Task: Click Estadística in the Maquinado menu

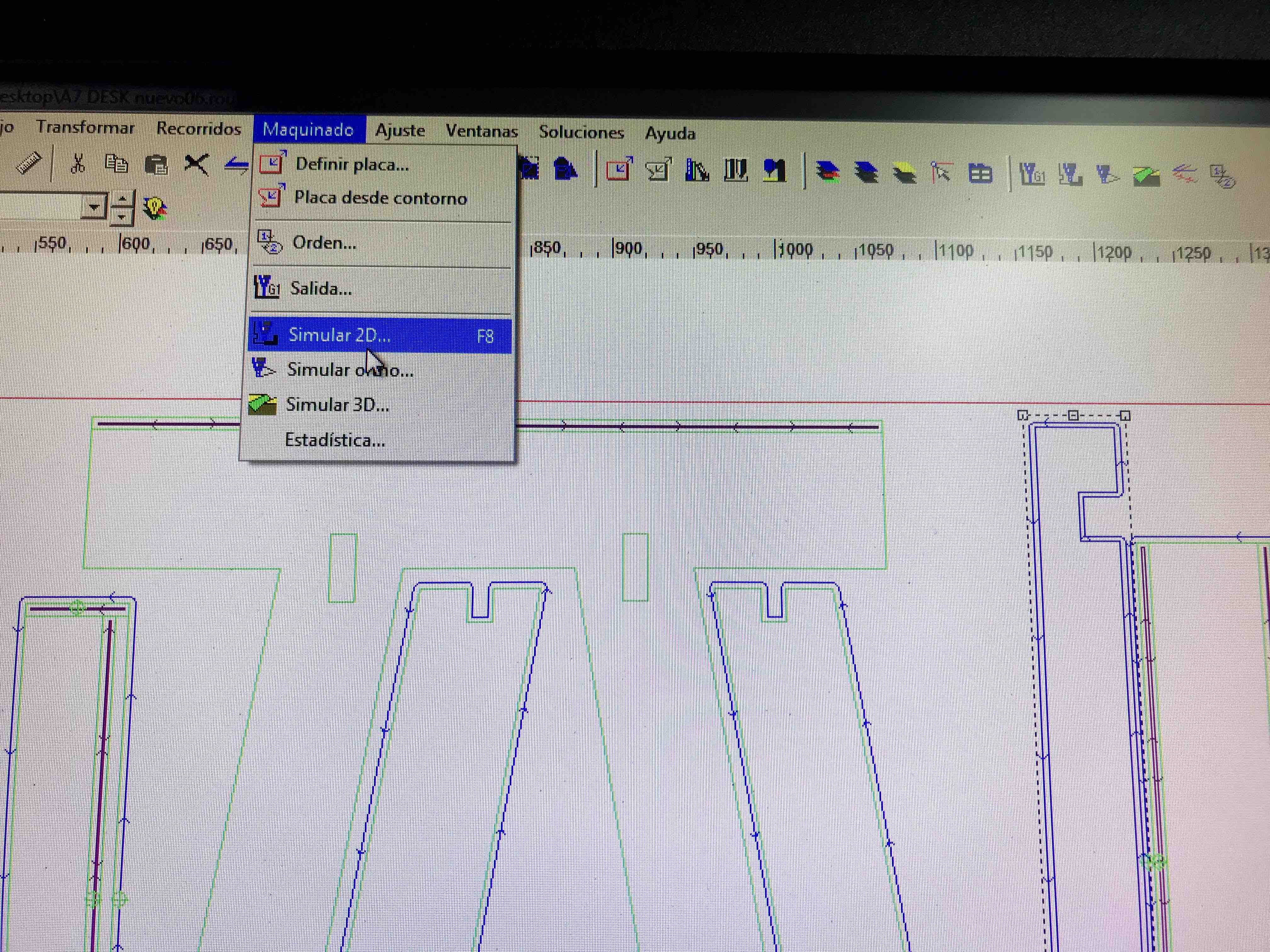Action: click(335, 440)
